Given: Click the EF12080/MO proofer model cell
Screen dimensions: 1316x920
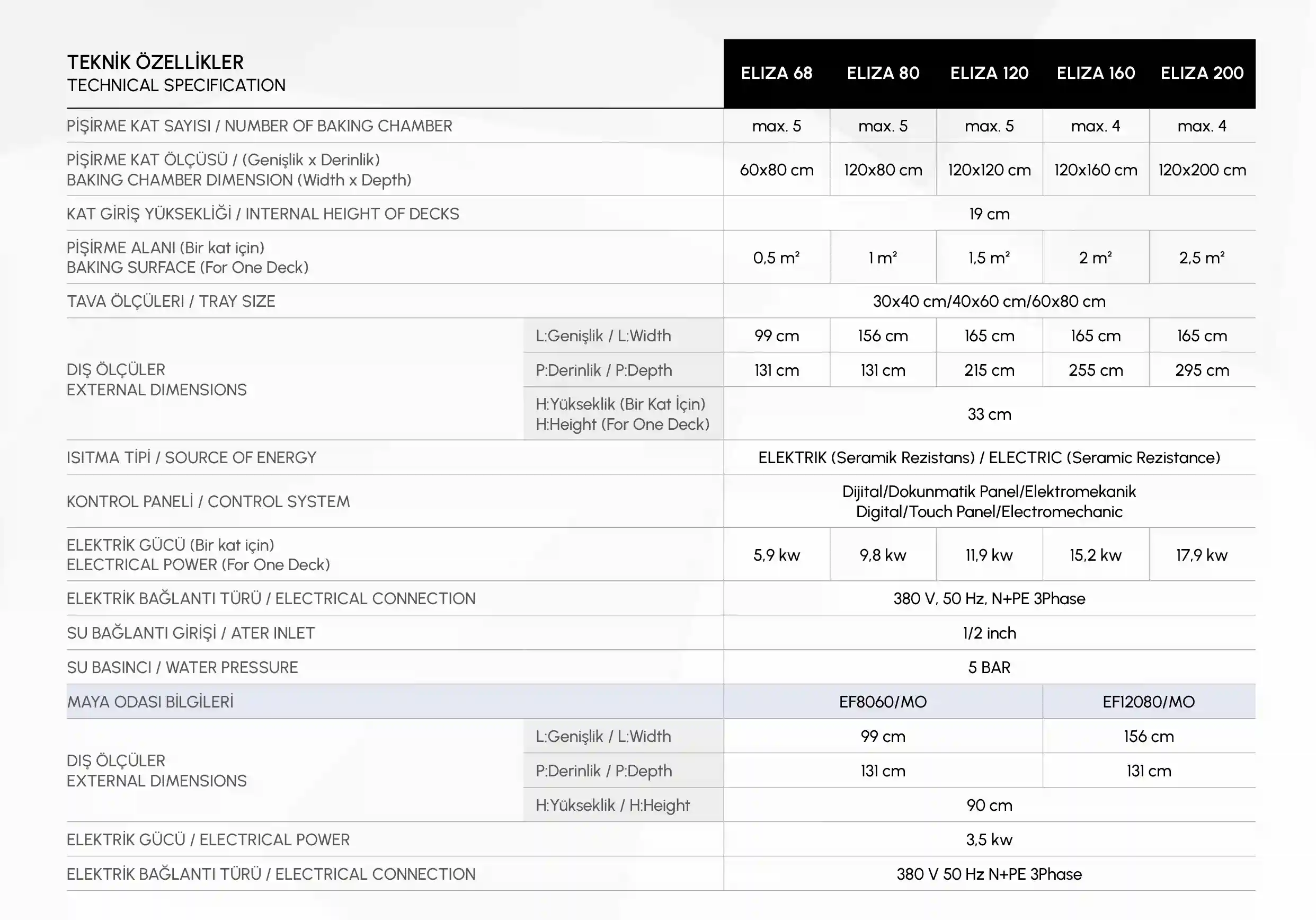Looking at the screenshot, I should click(x=1148, y=702).
